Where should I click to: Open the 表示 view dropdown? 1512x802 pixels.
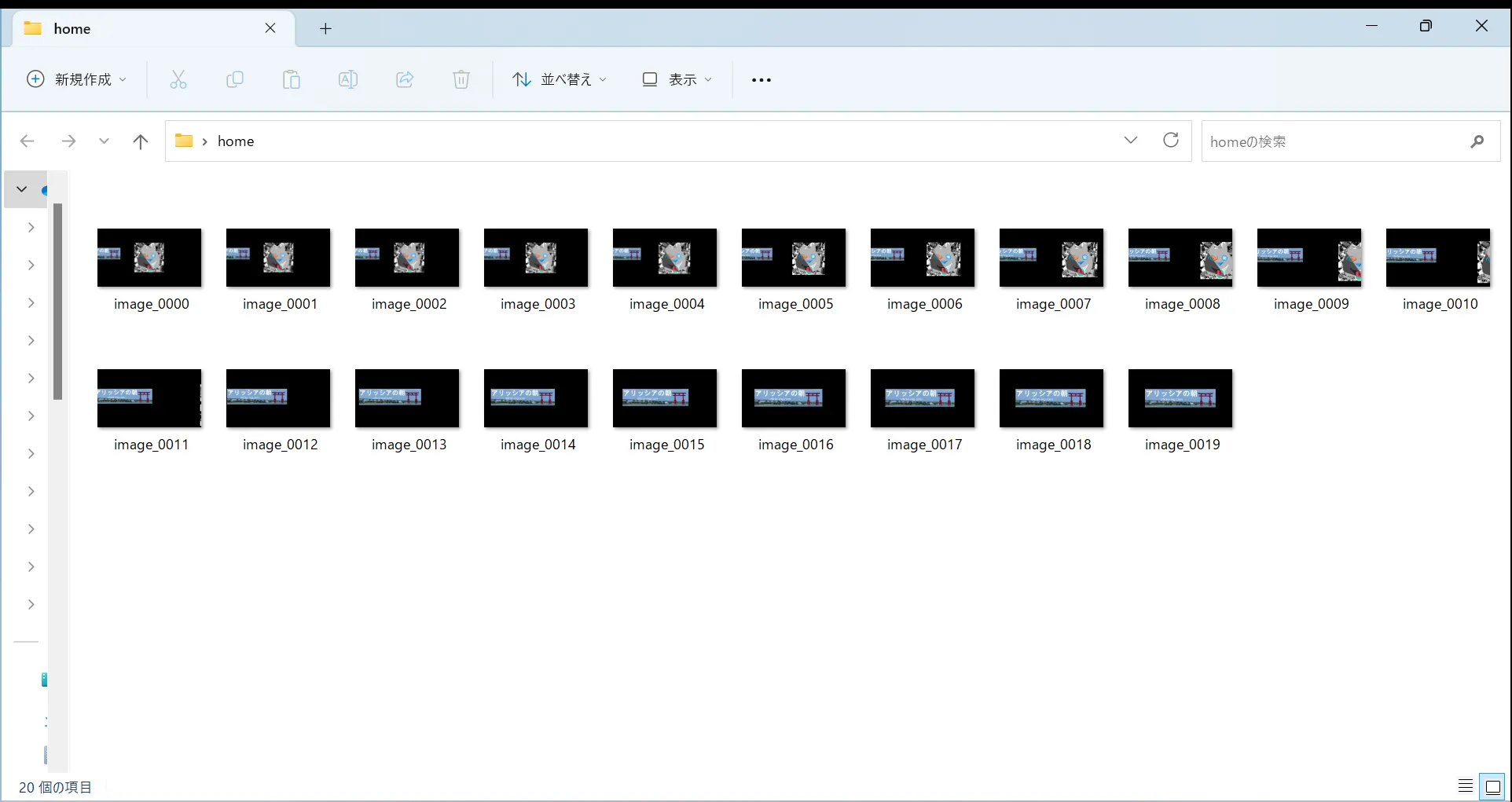click(677, 79)
